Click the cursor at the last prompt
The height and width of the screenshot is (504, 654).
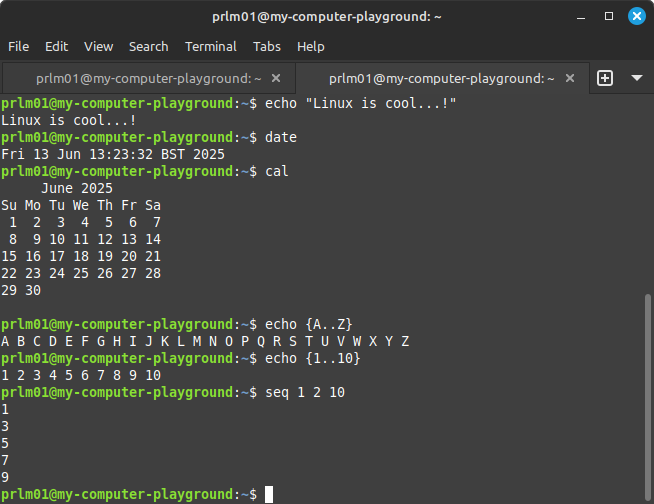[269, 494]
